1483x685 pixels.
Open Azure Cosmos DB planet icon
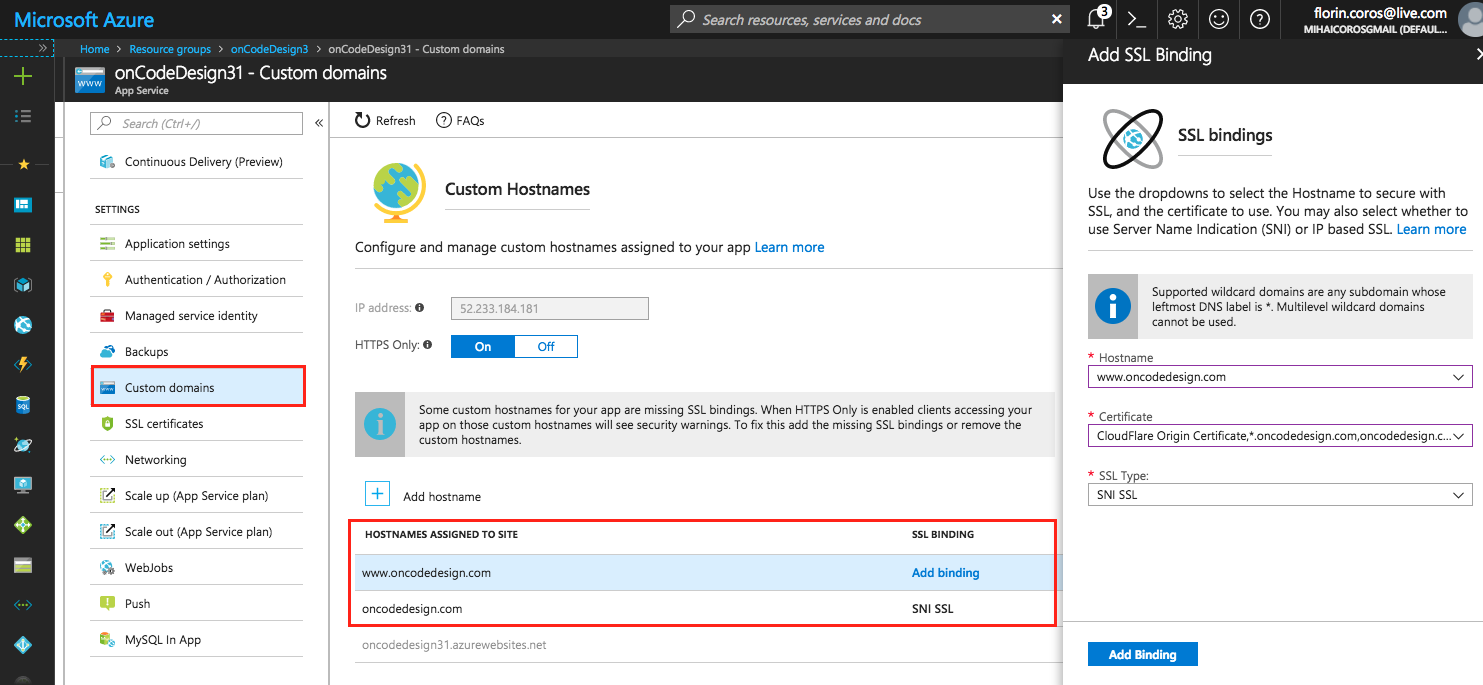(x=22, y=445)
